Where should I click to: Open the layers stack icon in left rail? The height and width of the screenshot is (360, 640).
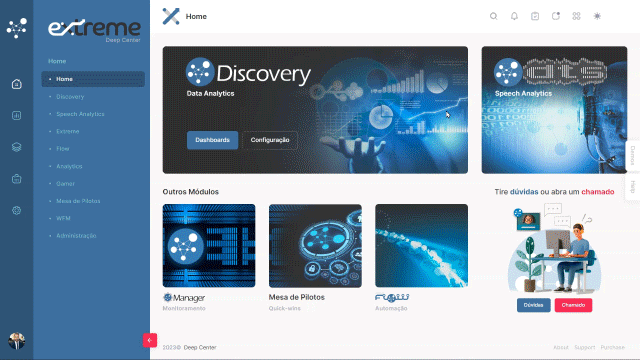pos(17,147)
